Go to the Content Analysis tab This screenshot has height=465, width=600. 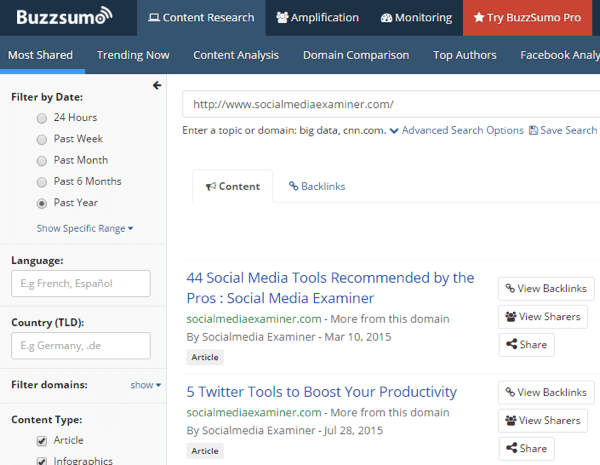[x=236, y=55]
